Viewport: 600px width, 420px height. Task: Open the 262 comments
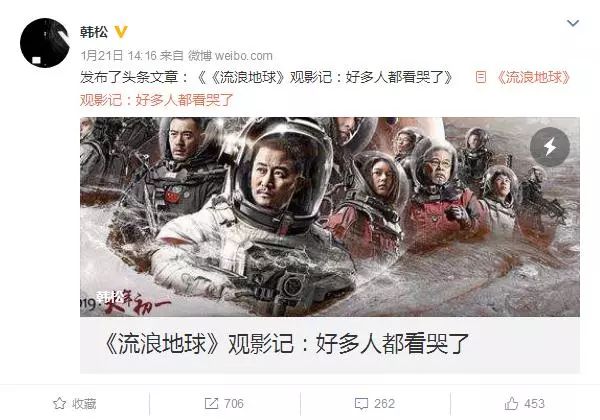pos(385,404)
